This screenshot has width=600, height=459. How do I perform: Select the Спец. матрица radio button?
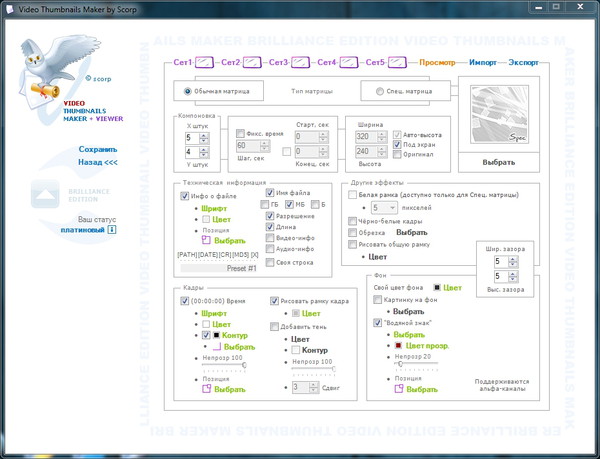pyautogui.click(x=379, y=92)
